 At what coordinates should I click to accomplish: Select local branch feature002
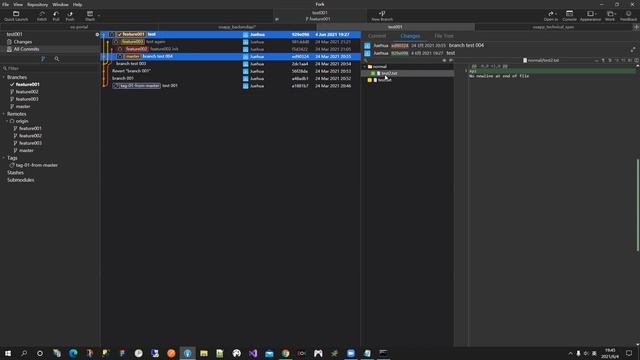pos(27,92)
